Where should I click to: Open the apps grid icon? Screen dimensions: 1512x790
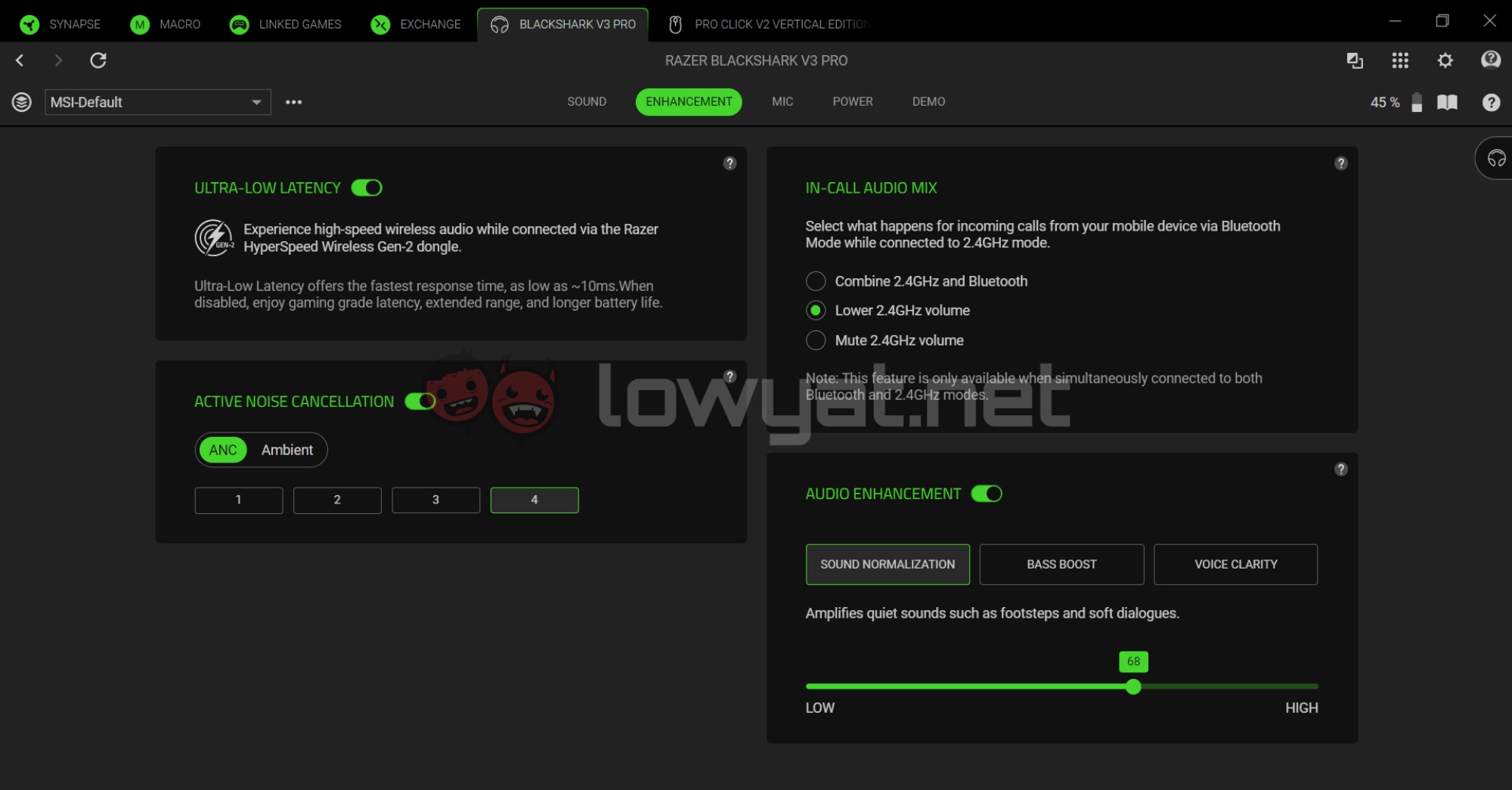click(x=1400, y=60)
